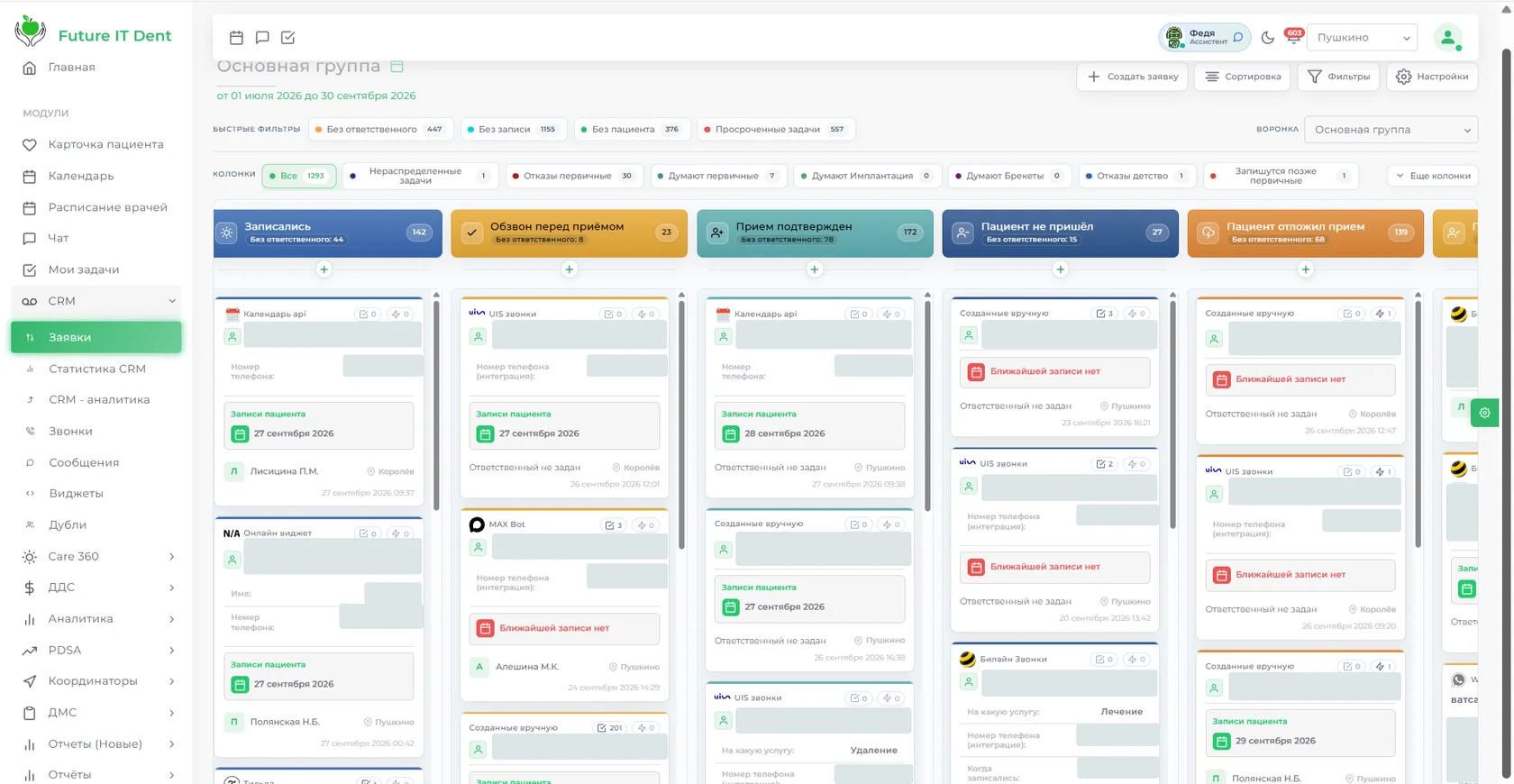Open the tasks checkmark icon in top toolbar
The width and height of the screenshot is (1514, 784).
[288, 38]
